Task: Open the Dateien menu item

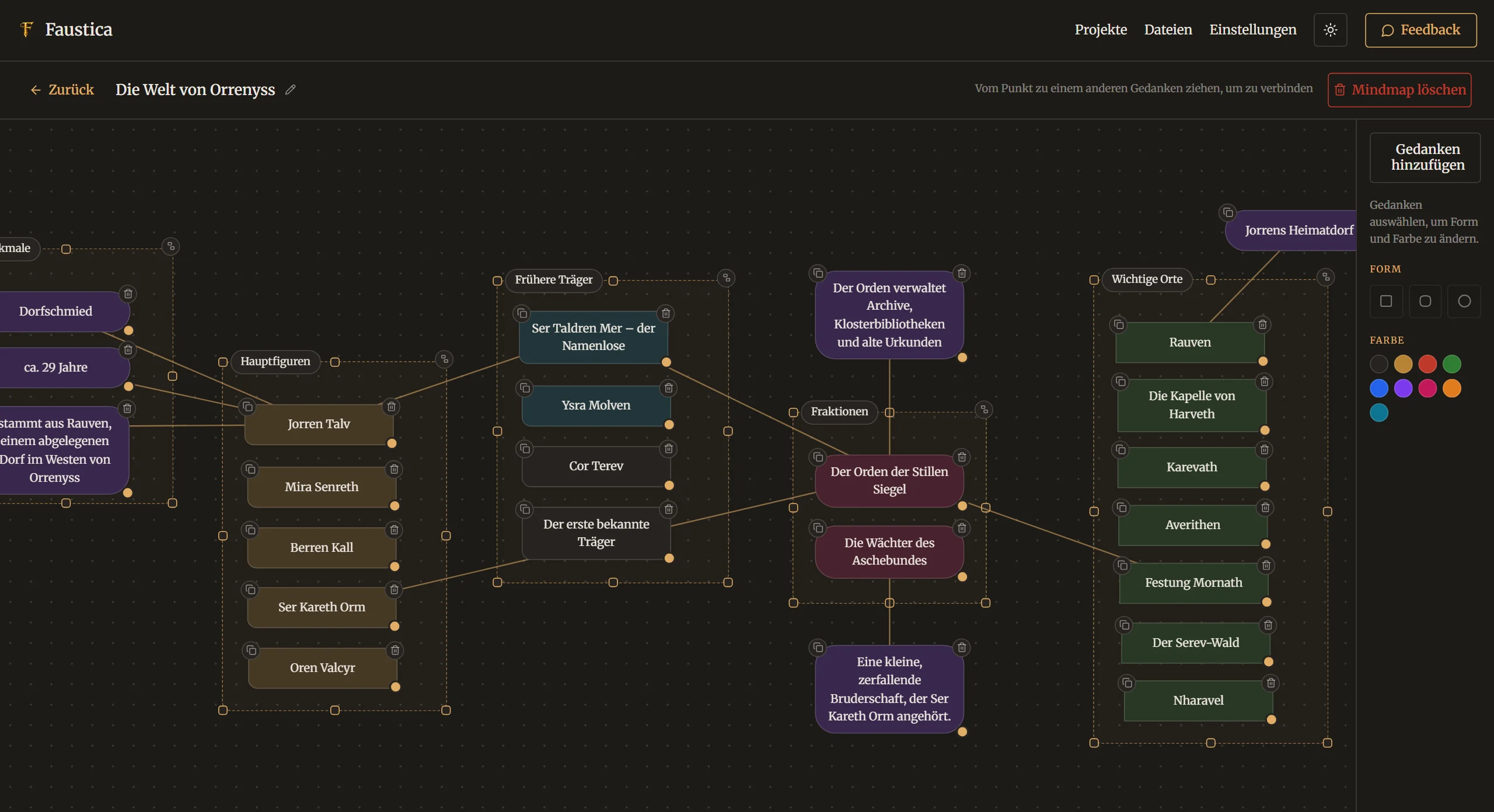Action: (1168, 30)
